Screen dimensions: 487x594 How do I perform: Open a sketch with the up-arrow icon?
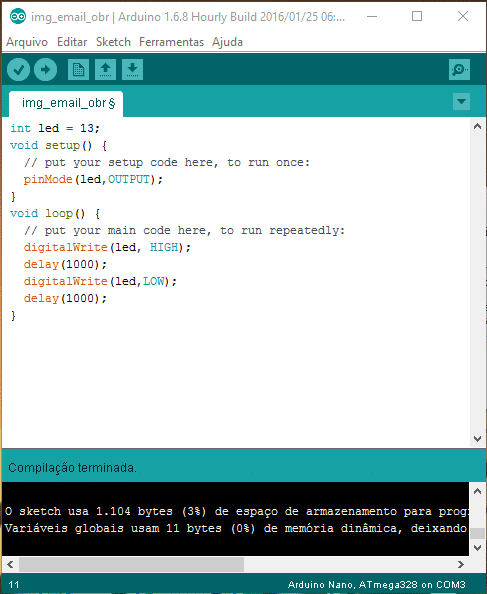[x=105, y=69]
